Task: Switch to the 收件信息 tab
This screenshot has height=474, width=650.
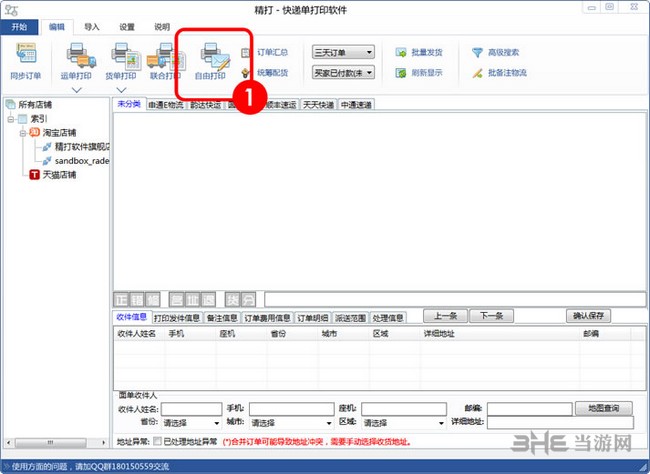Action: point(132,317)
